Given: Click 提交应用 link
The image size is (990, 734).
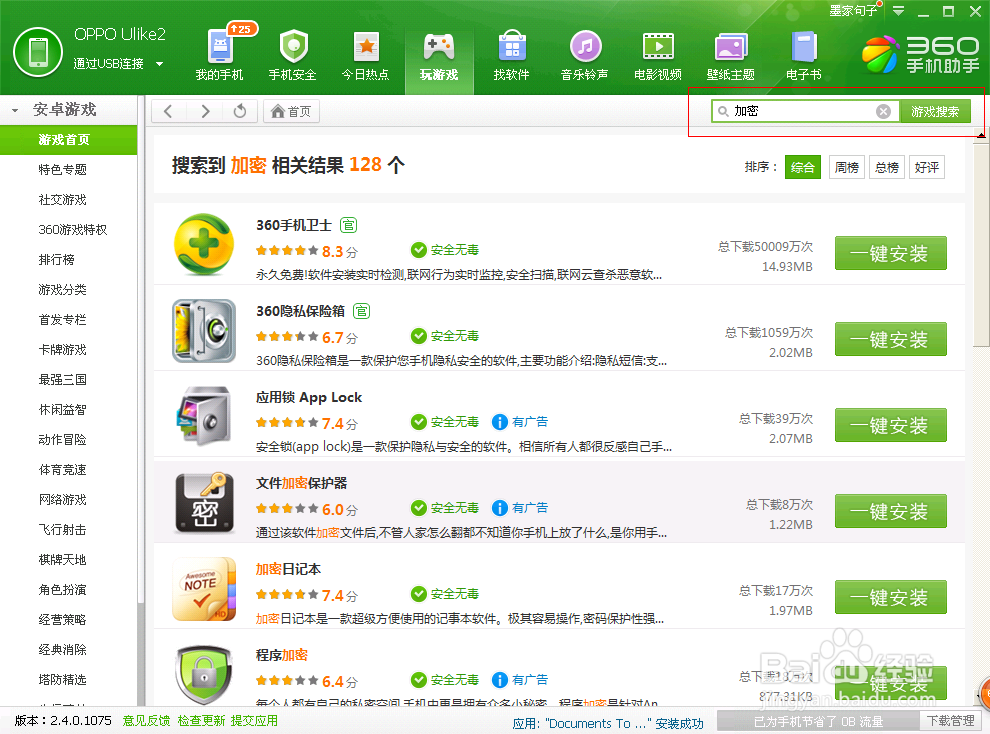Looking at the screenshot, I should pos(254,721).
